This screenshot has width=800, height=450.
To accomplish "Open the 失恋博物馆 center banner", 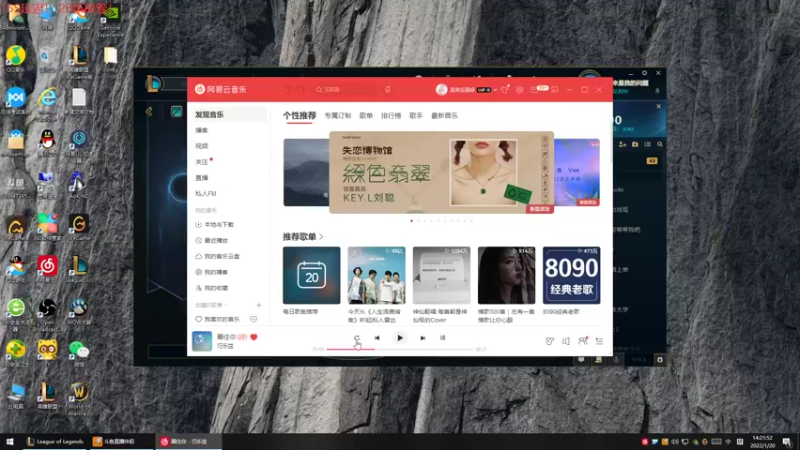I will tap(441, 172).
